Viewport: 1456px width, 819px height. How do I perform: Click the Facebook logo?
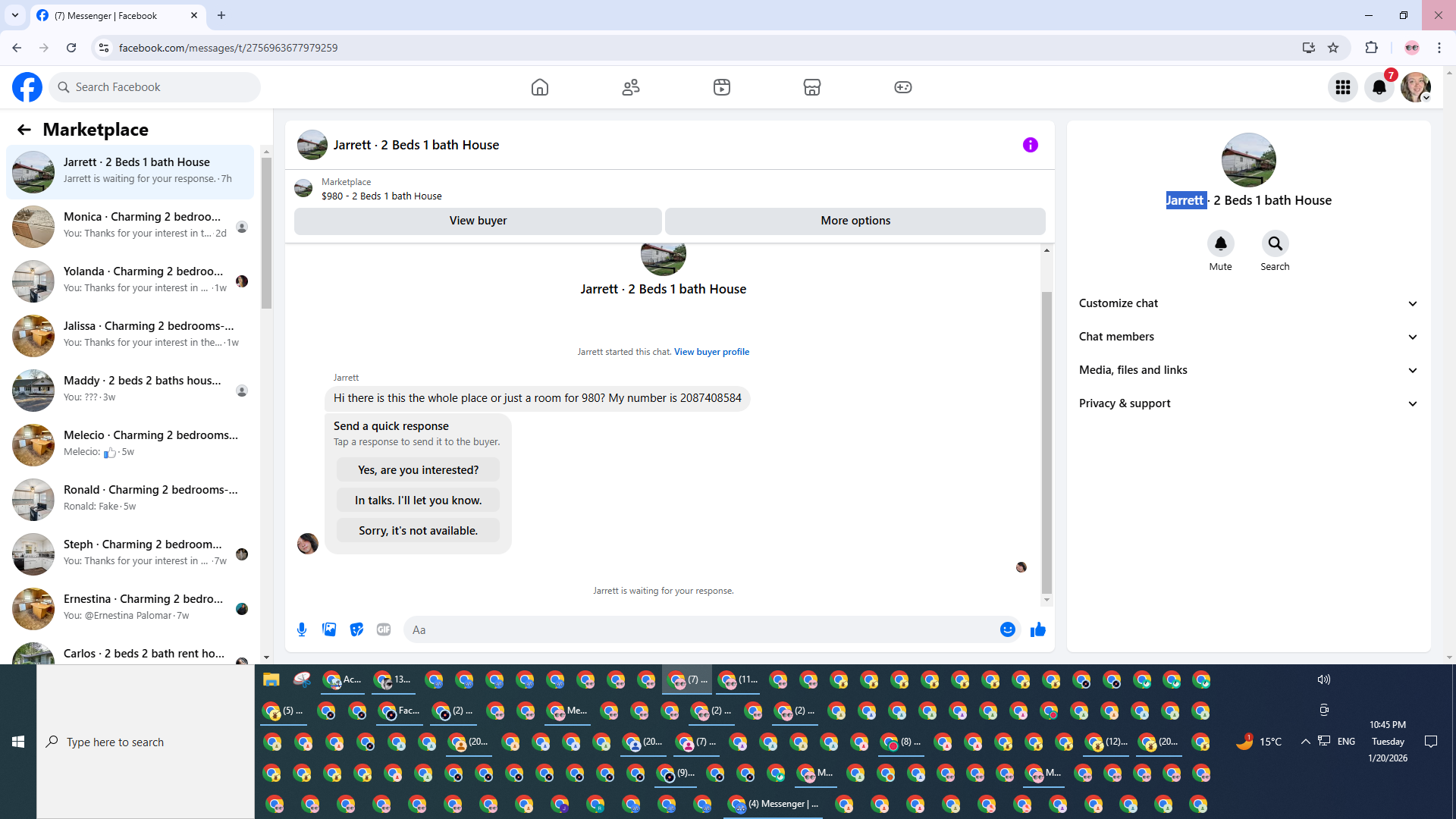(27, 87)
